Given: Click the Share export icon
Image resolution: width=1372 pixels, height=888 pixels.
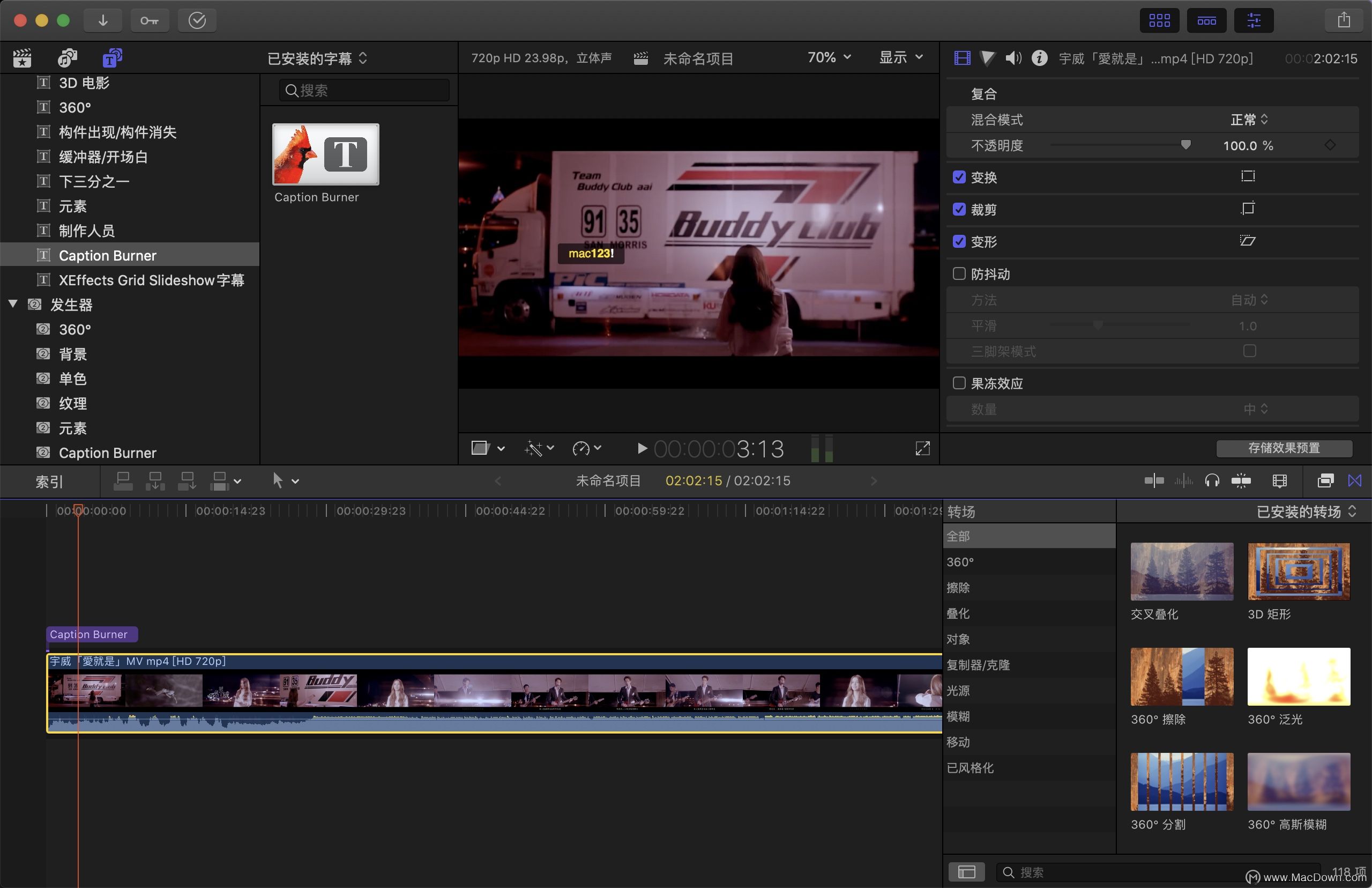Looking at the screenshot, I should click(1344, 21).
